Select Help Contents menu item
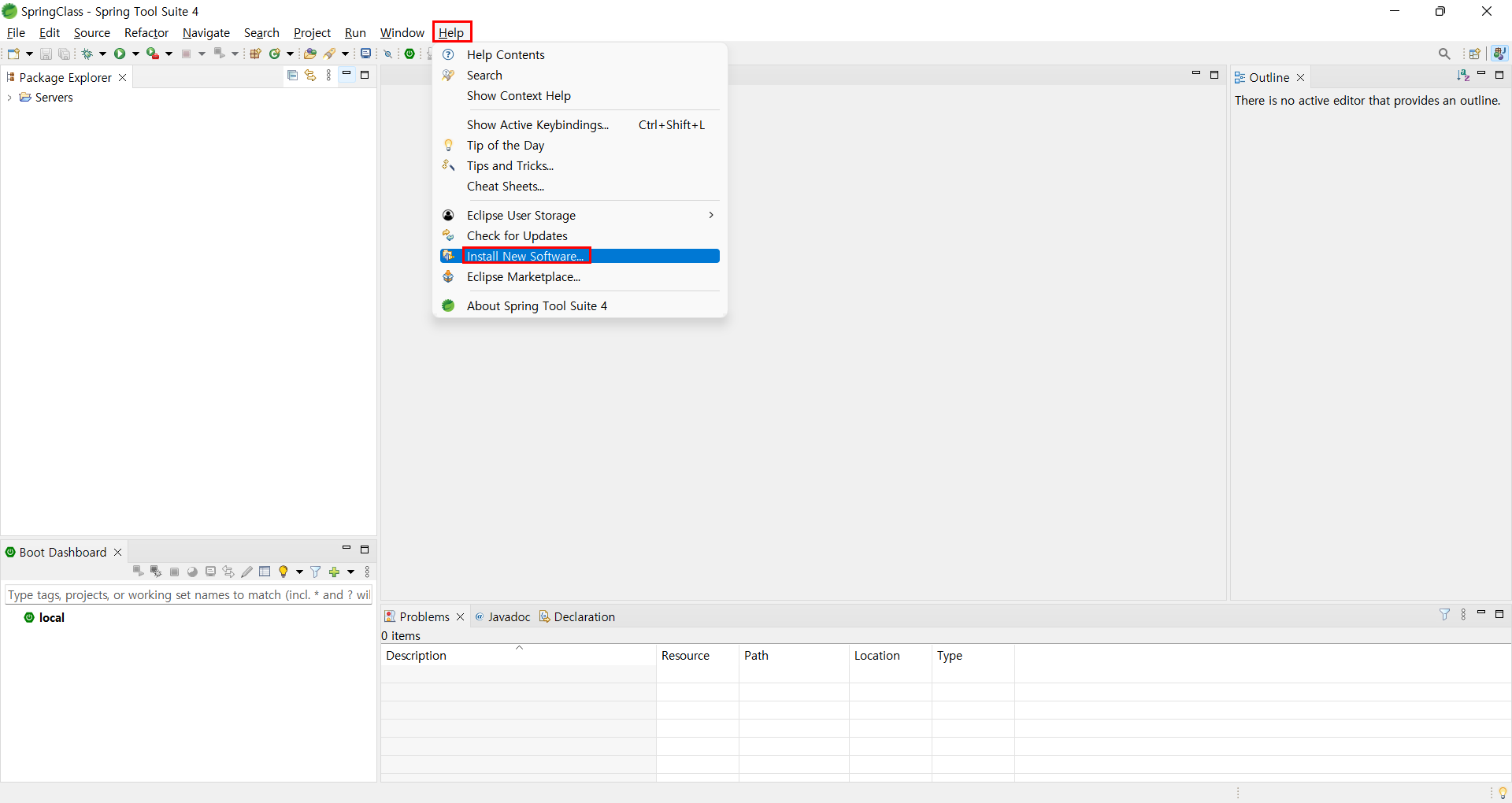 tap(580, 54)
